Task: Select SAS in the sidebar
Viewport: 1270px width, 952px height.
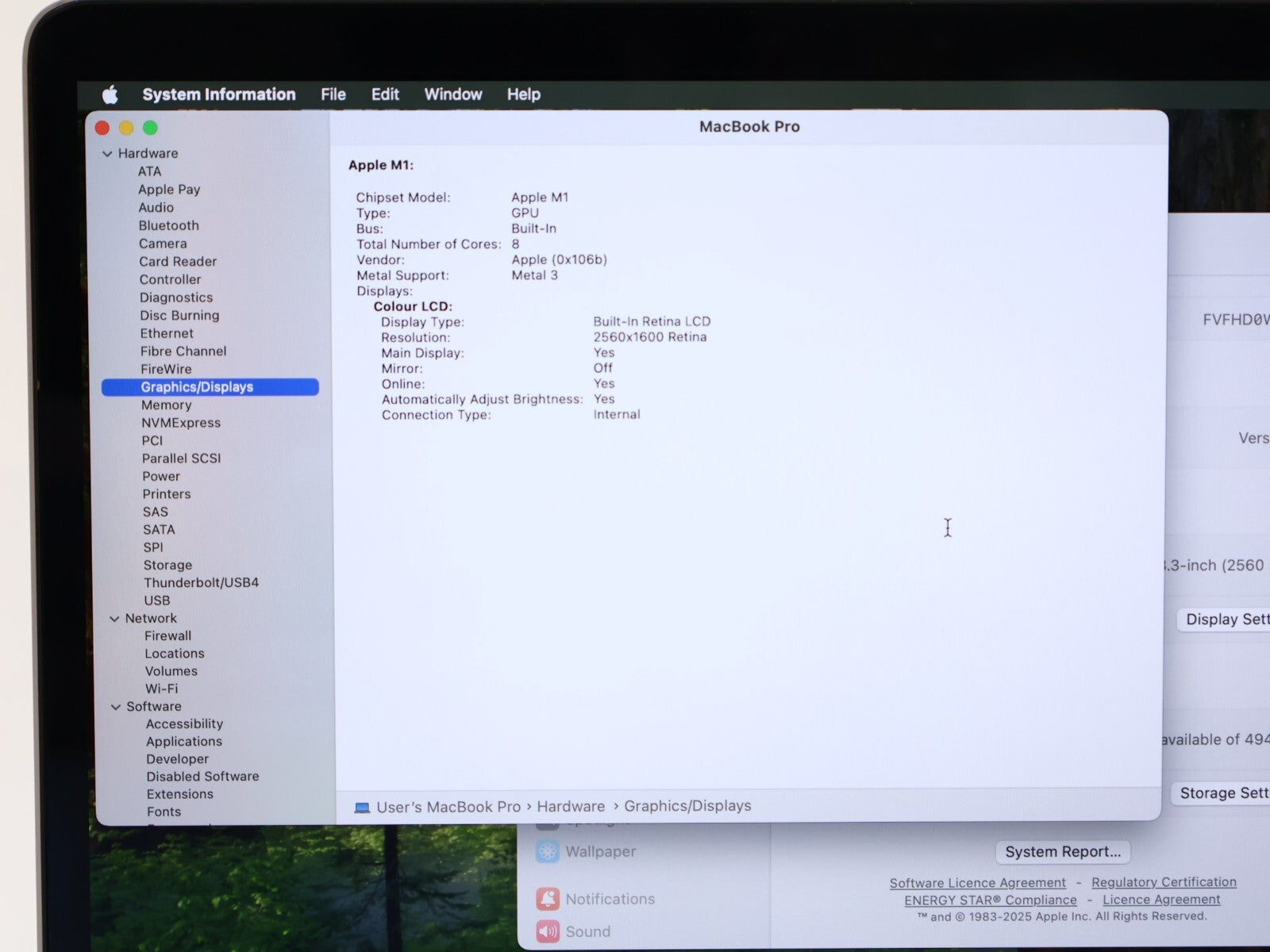Action: pos(156,512)
